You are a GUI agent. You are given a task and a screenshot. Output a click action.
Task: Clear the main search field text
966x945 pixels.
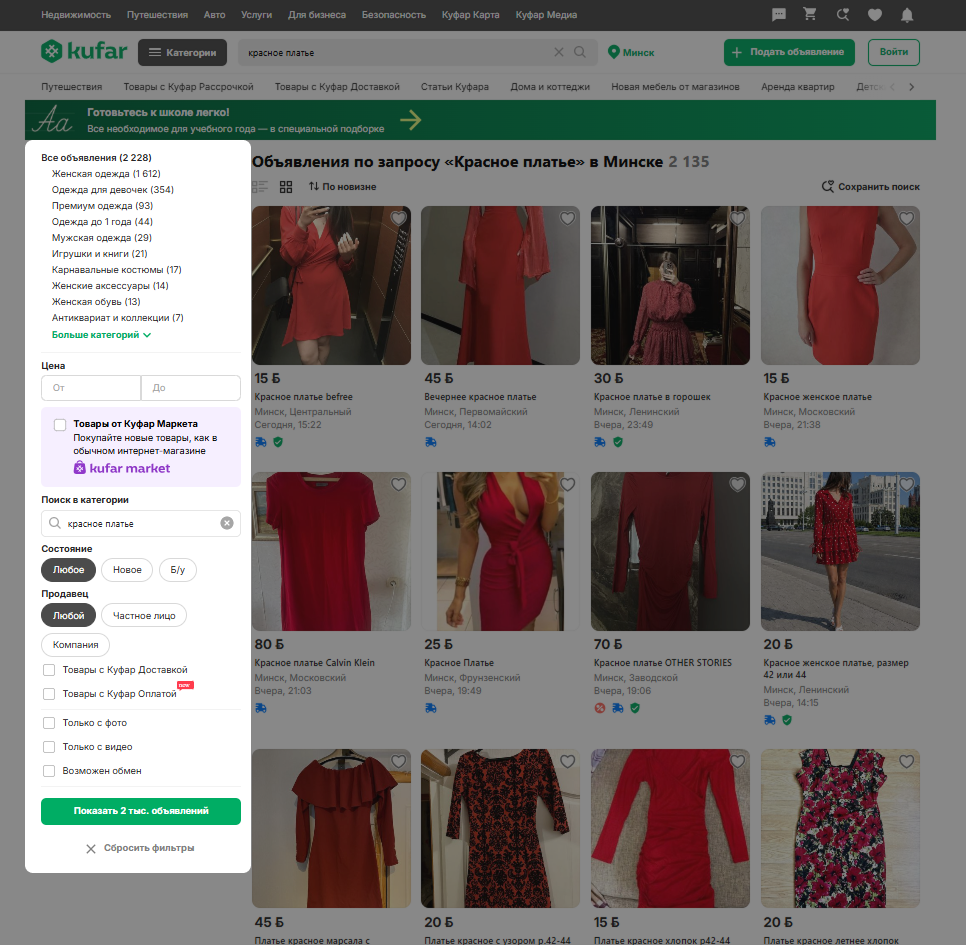tap(559, 52)
